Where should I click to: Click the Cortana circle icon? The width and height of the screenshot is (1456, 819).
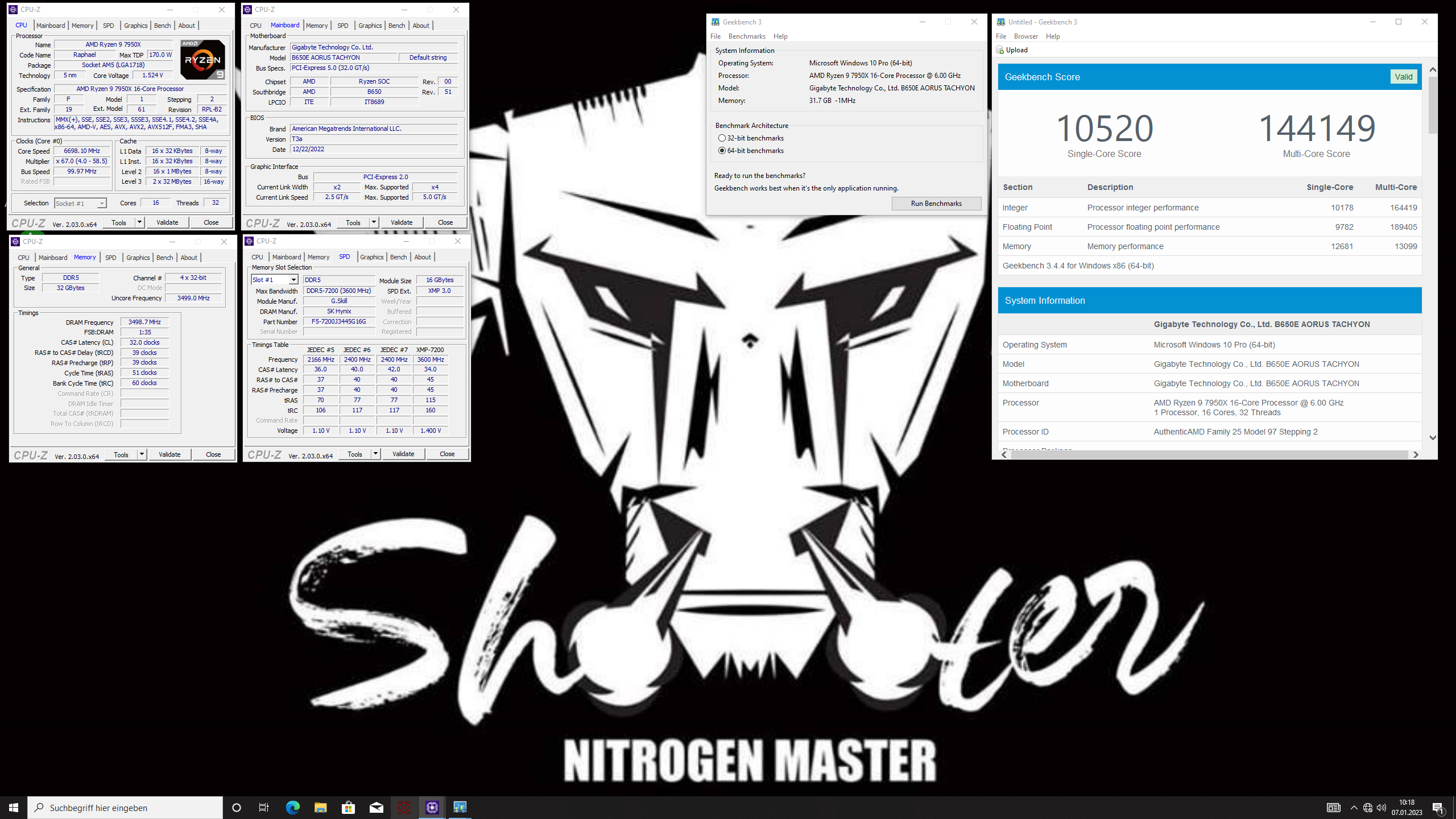click(237, 807)
